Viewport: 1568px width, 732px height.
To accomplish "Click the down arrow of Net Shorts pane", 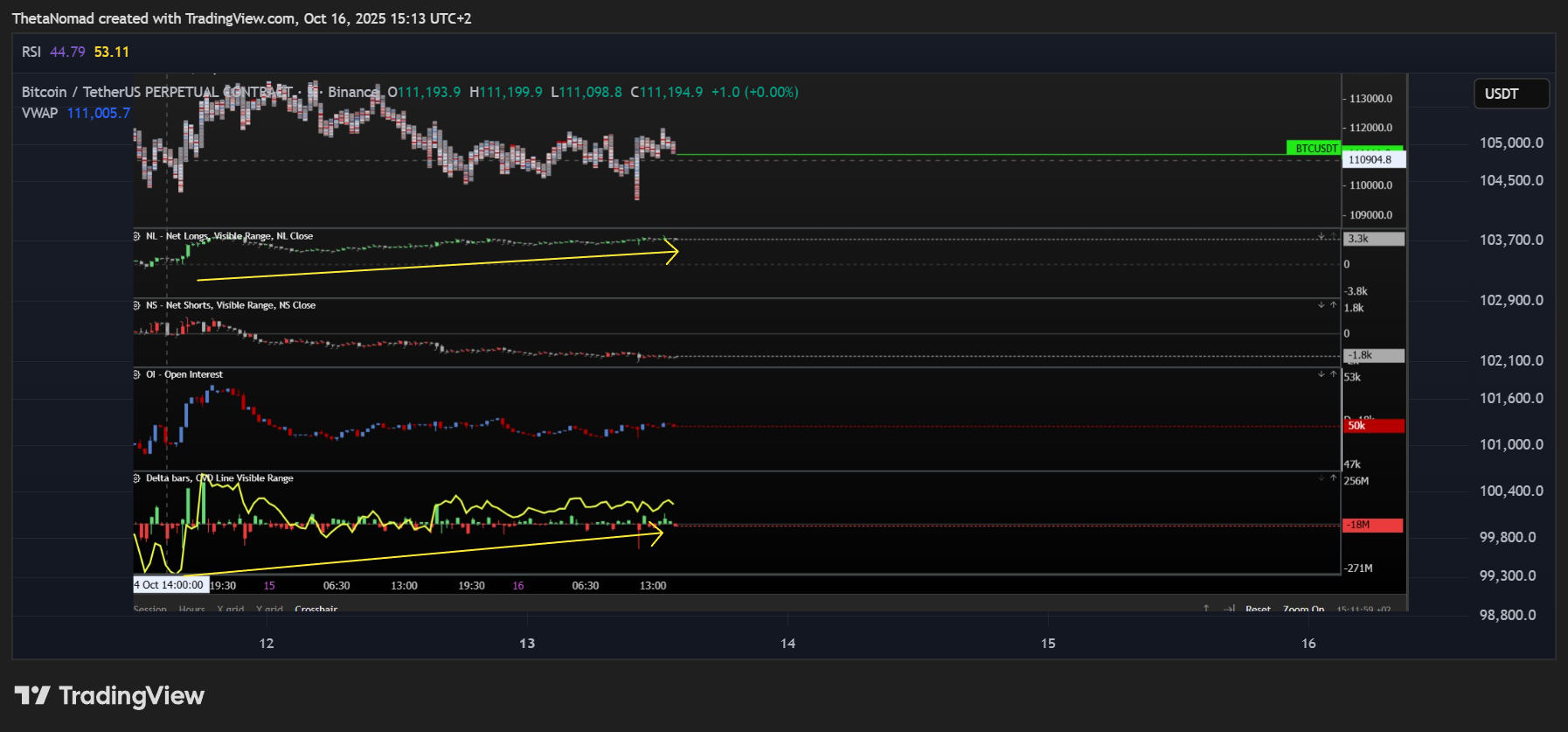I will [x=1322, y=305].
